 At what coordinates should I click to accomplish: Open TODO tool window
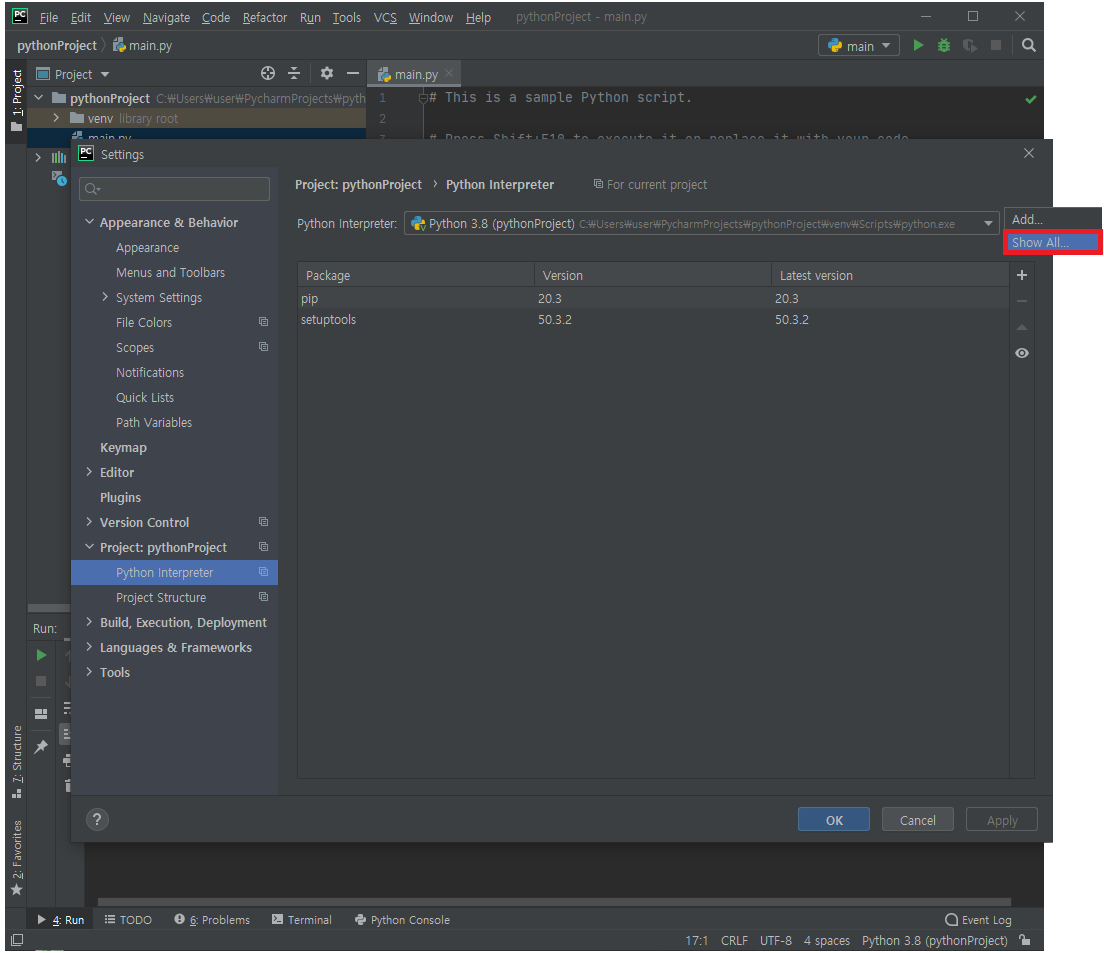click(x=127, y=920)
